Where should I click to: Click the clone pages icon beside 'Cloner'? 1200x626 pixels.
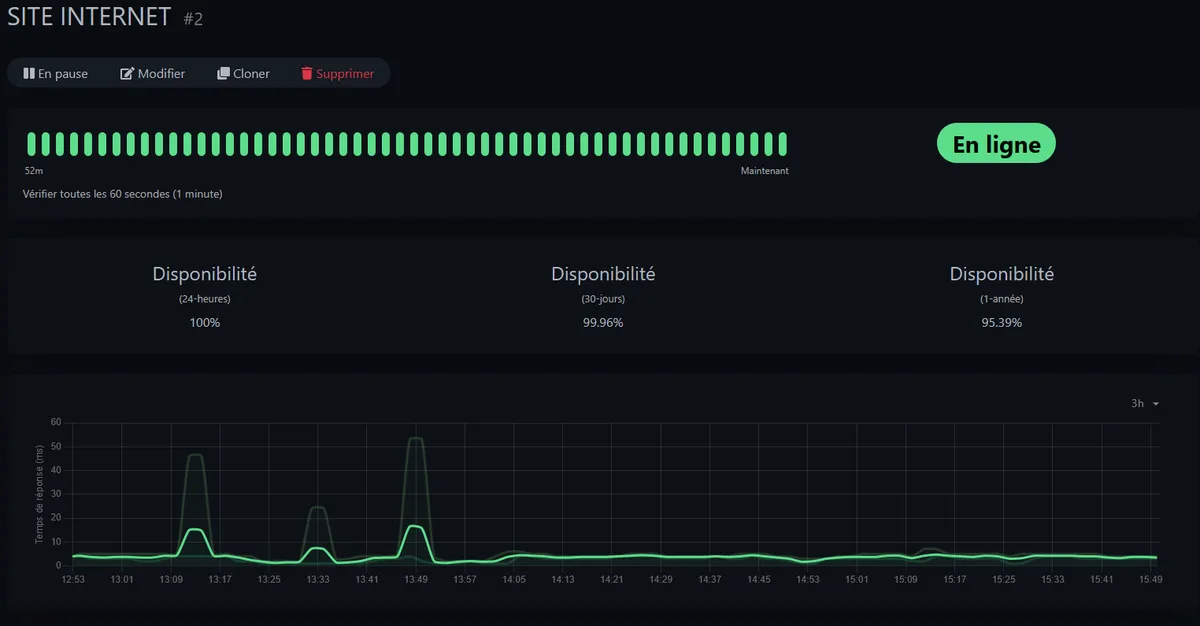pyautogui.click(x=221, y=73)
